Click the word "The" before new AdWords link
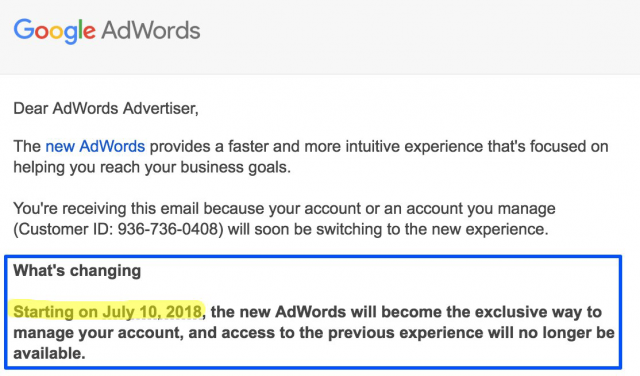The height and width of the screenshot is (376, 640). tap(27, 146)
